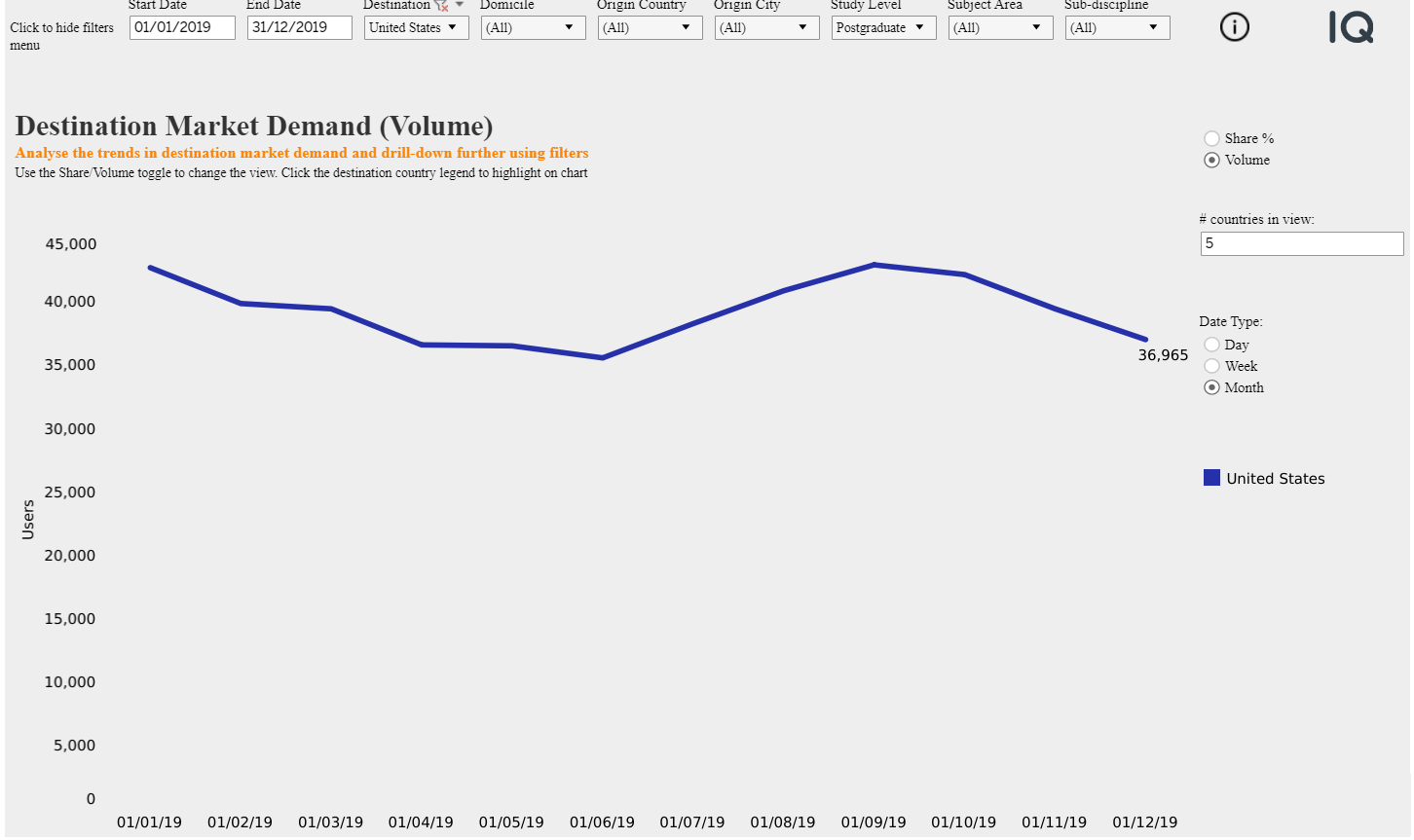This screenshot has width=1414, height=840.
Task: Click the Users axis title
Action: tap(27, 519)
